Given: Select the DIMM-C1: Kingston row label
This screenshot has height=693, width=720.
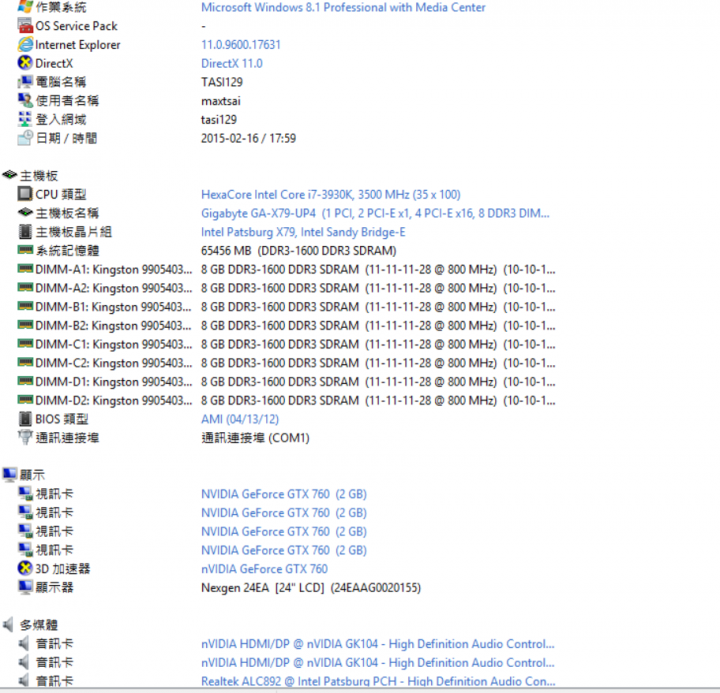Looking at the screenshot, I should coord(114,344).
